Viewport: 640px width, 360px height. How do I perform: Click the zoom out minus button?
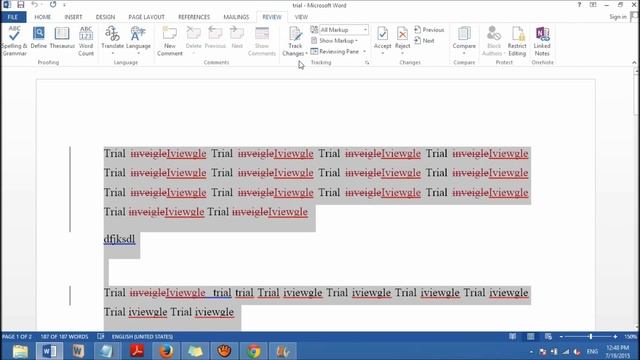(561, 337)
